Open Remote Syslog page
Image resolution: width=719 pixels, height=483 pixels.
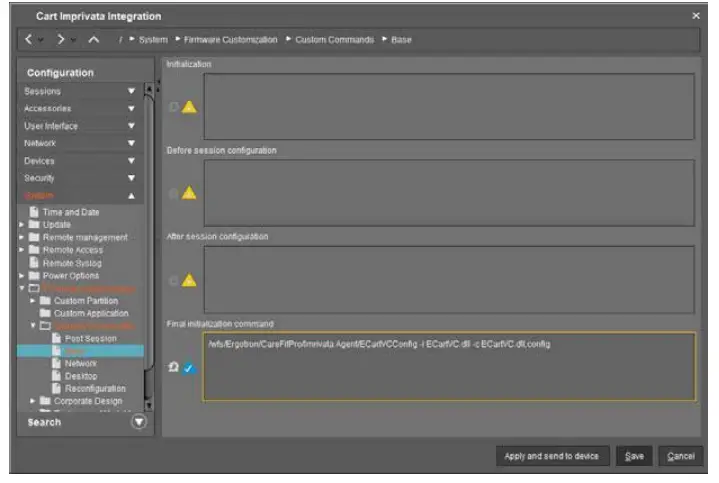click(x=72, y=263)
